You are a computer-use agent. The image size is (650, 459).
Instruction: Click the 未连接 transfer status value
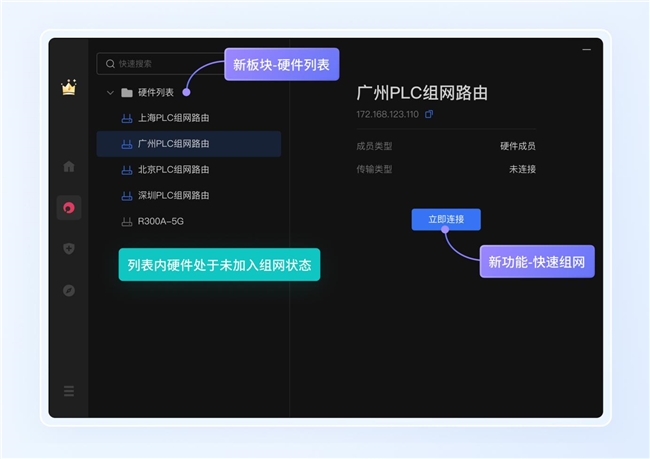(522, 169)
